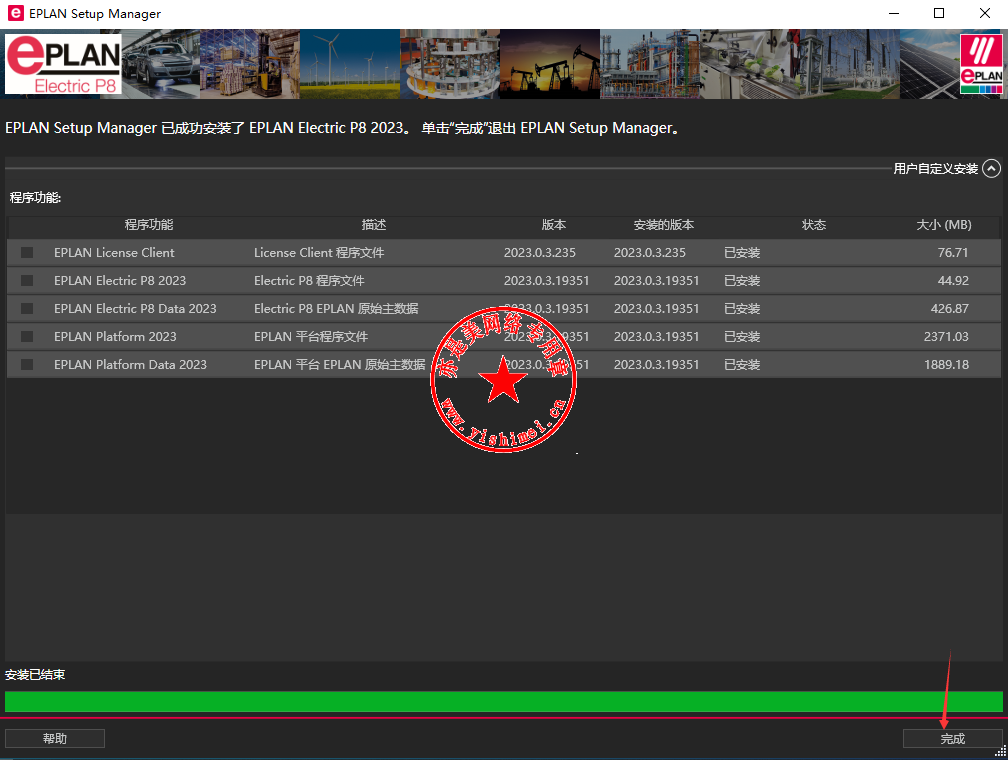Click the 大小 (MB) column header
Viewport: 1008px width, 760px height.
click(x=944, y=224)
